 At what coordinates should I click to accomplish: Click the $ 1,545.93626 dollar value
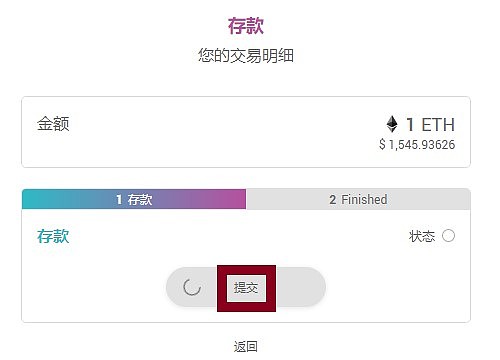pos(417,145)
